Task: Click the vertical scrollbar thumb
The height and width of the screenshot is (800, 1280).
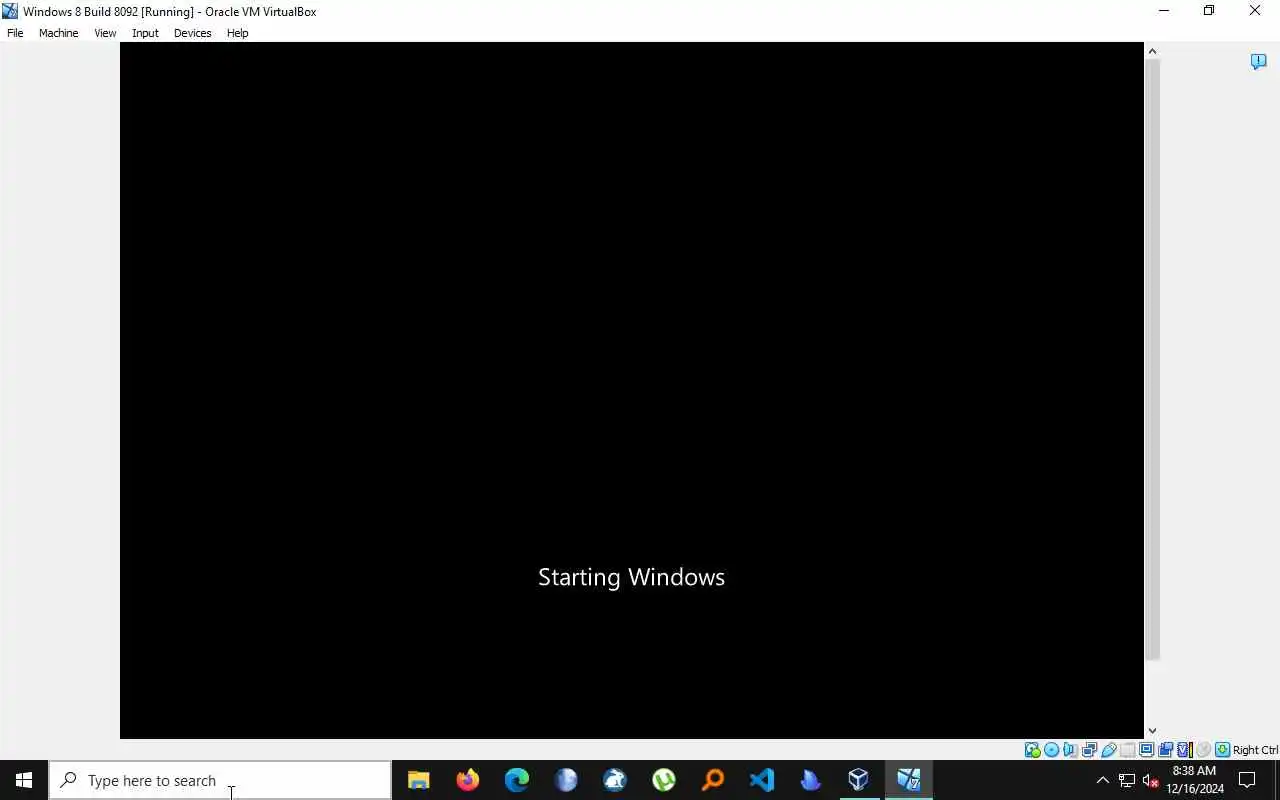Action: (1152, 359)
